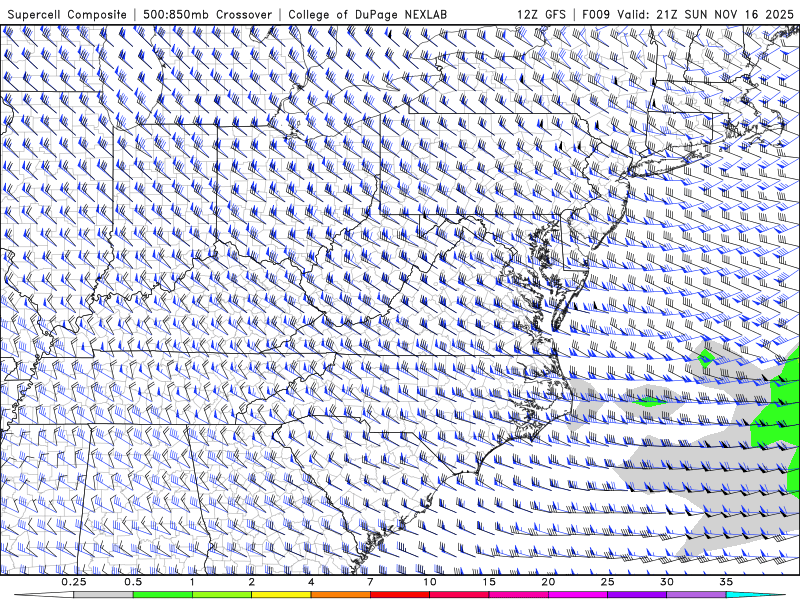Click the 0.5 legend value
800x600 pixels.
[x=133, y=582]
